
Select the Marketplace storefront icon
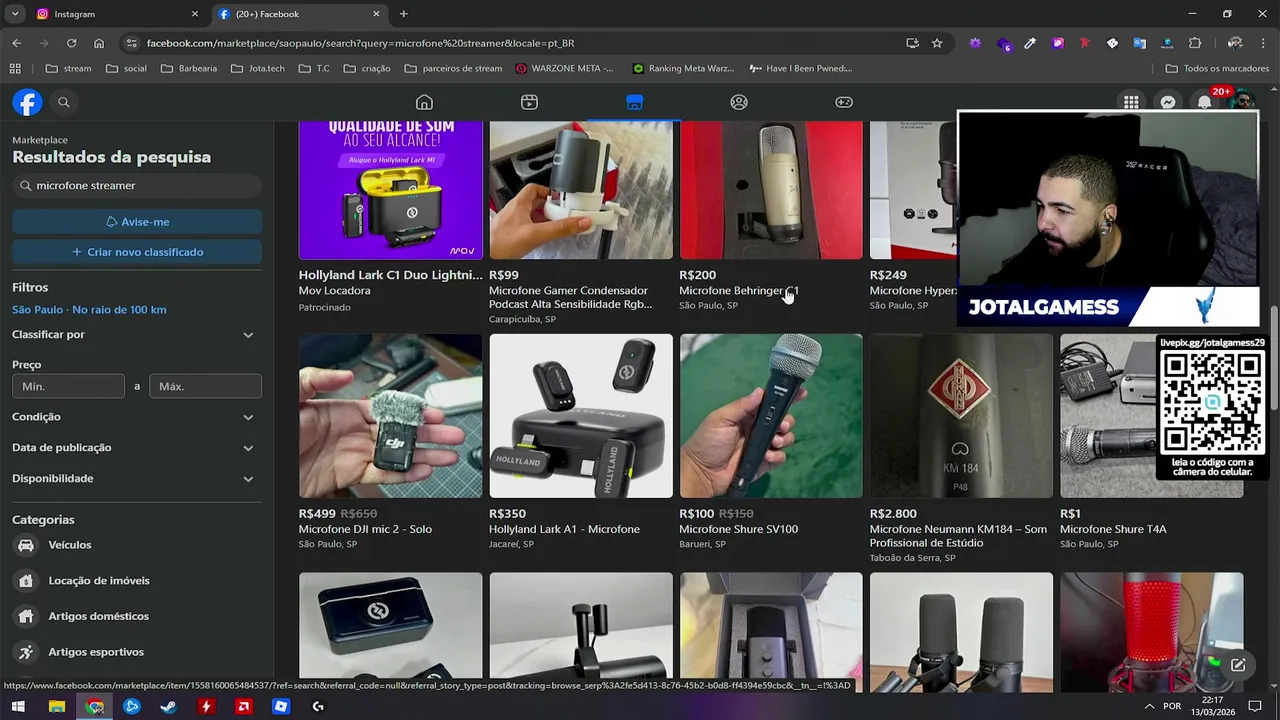click(634, 102)
